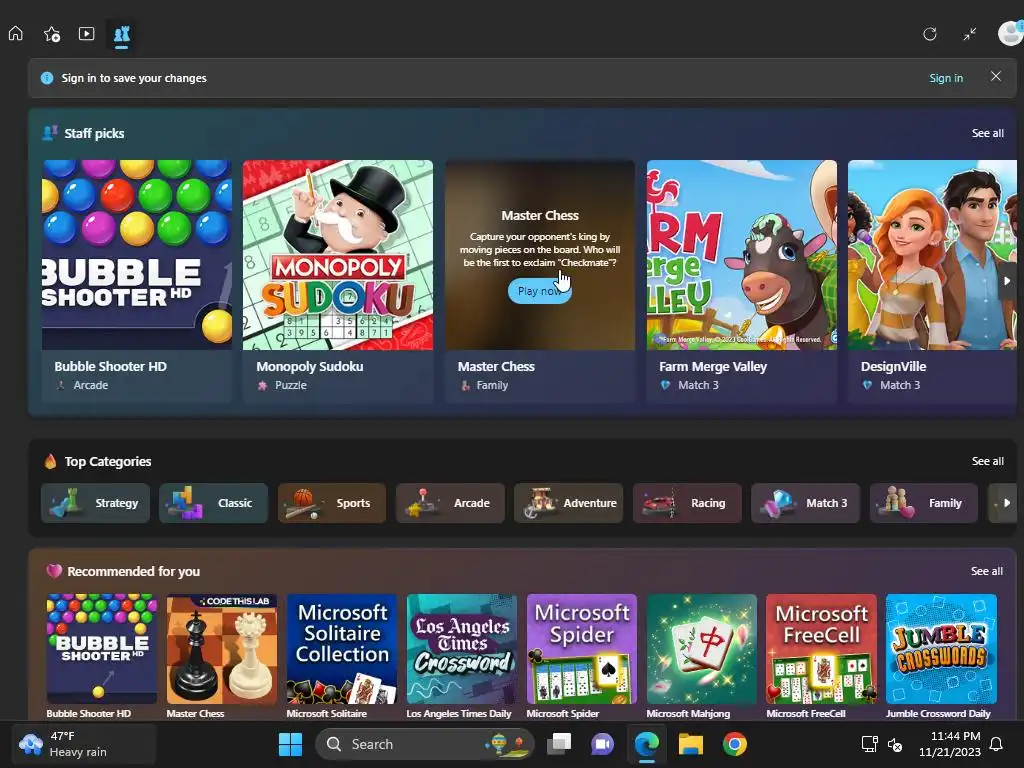1024x768 pixels.
Task: Select the Sports category
Action: 332,503
